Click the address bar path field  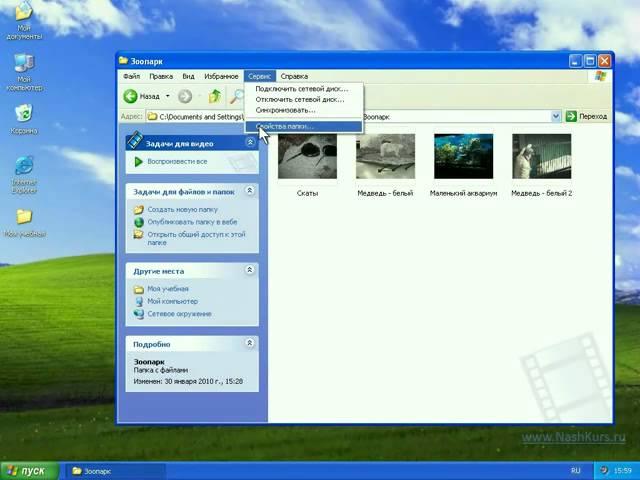click(353, 117)
